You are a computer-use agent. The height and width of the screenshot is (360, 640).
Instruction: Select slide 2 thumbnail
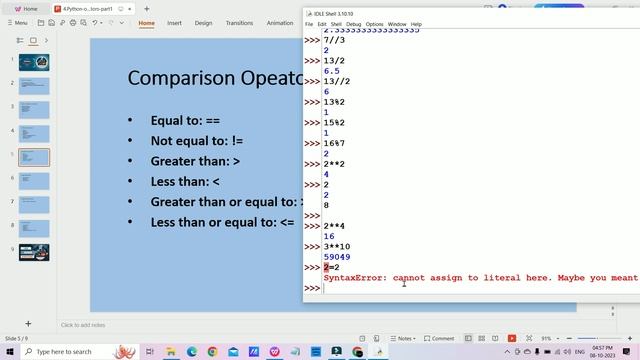click(x=34, y=86)
